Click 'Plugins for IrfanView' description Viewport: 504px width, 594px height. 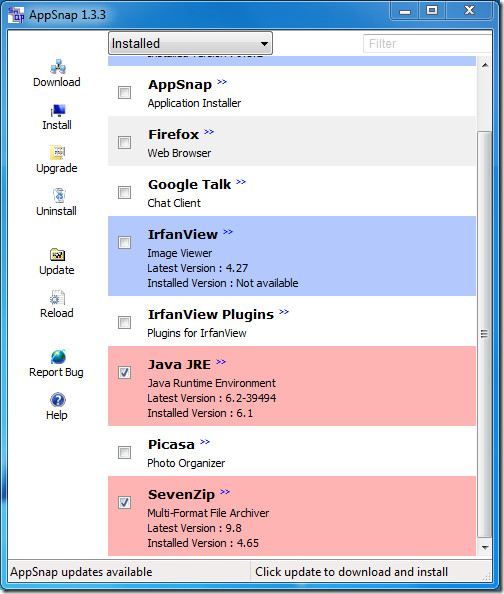pos(197,333)
